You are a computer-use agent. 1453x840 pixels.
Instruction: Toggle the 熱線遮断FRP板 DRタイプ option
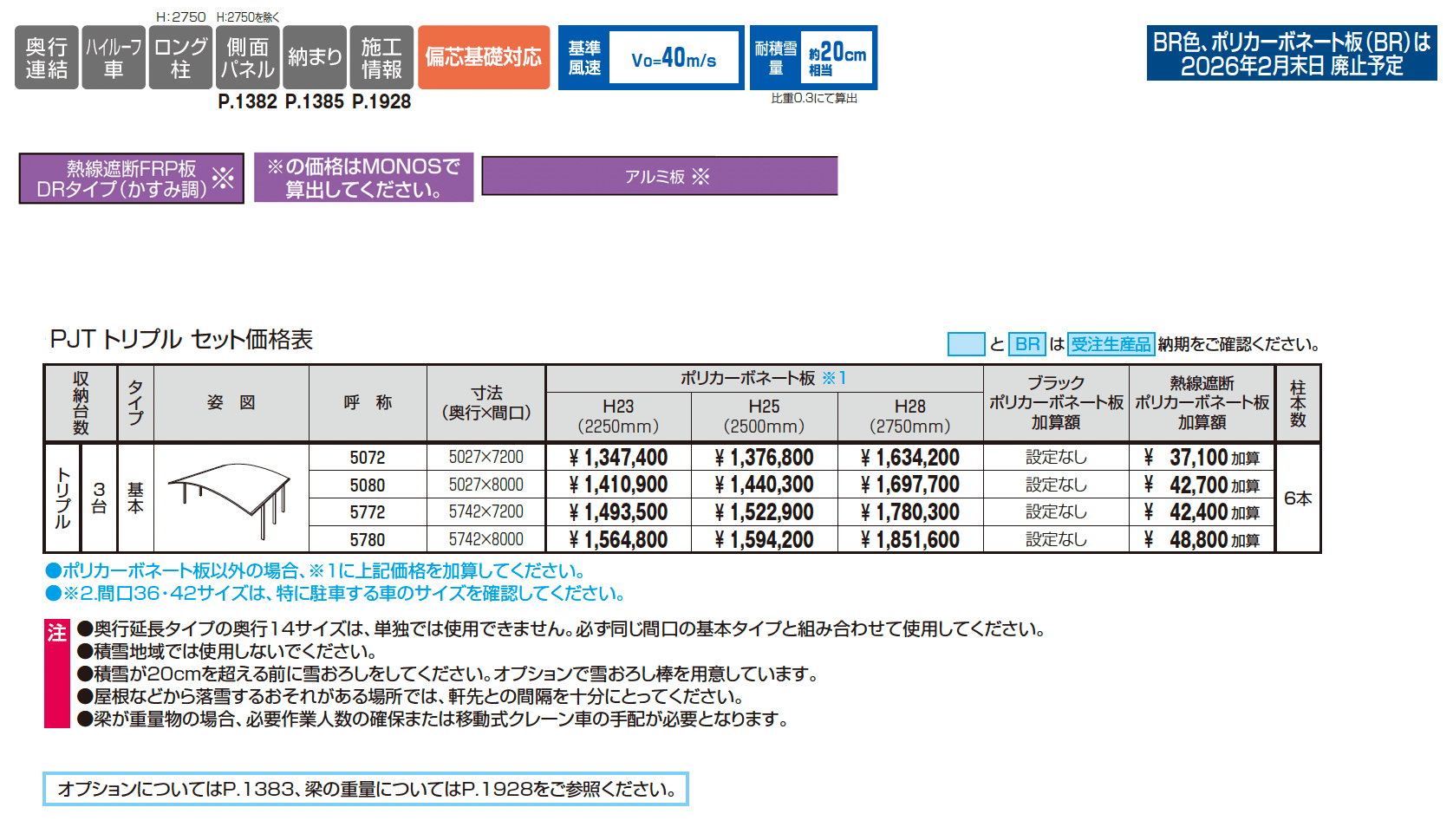point(130,179)
